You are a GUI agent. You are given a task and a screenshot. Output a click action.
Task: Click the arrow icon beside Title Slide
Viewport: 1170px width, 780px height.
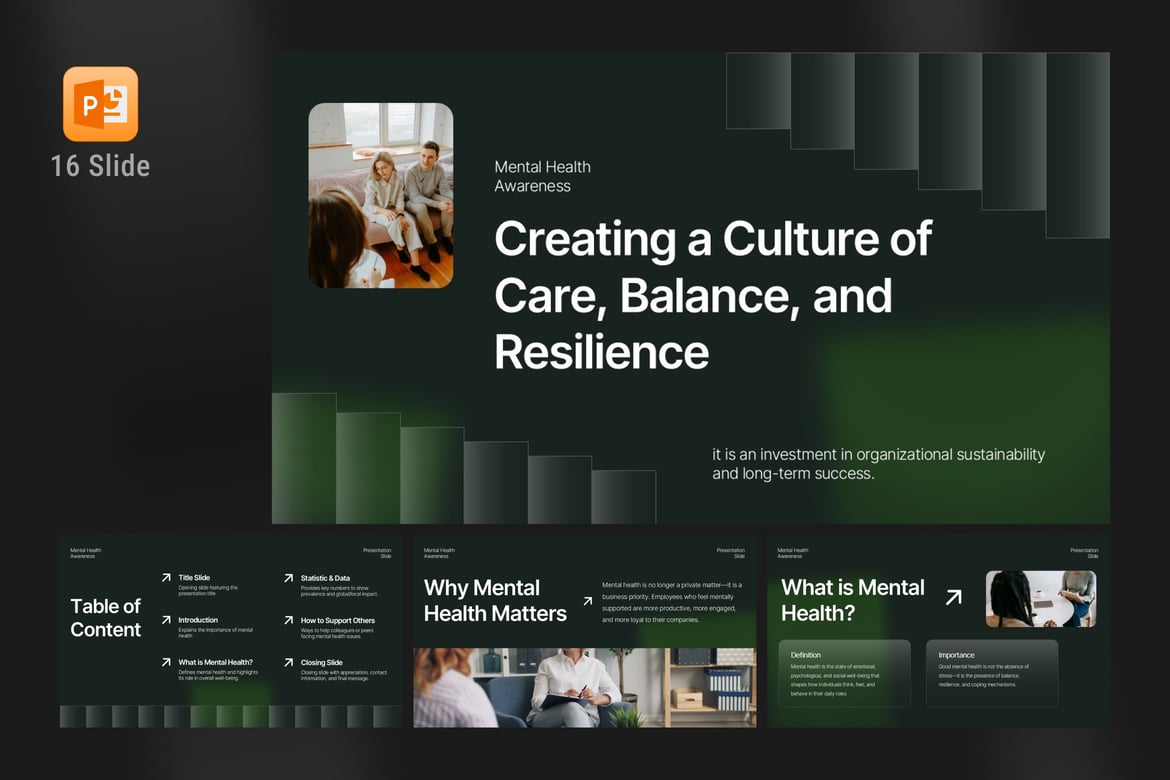[x=166, y=578]
